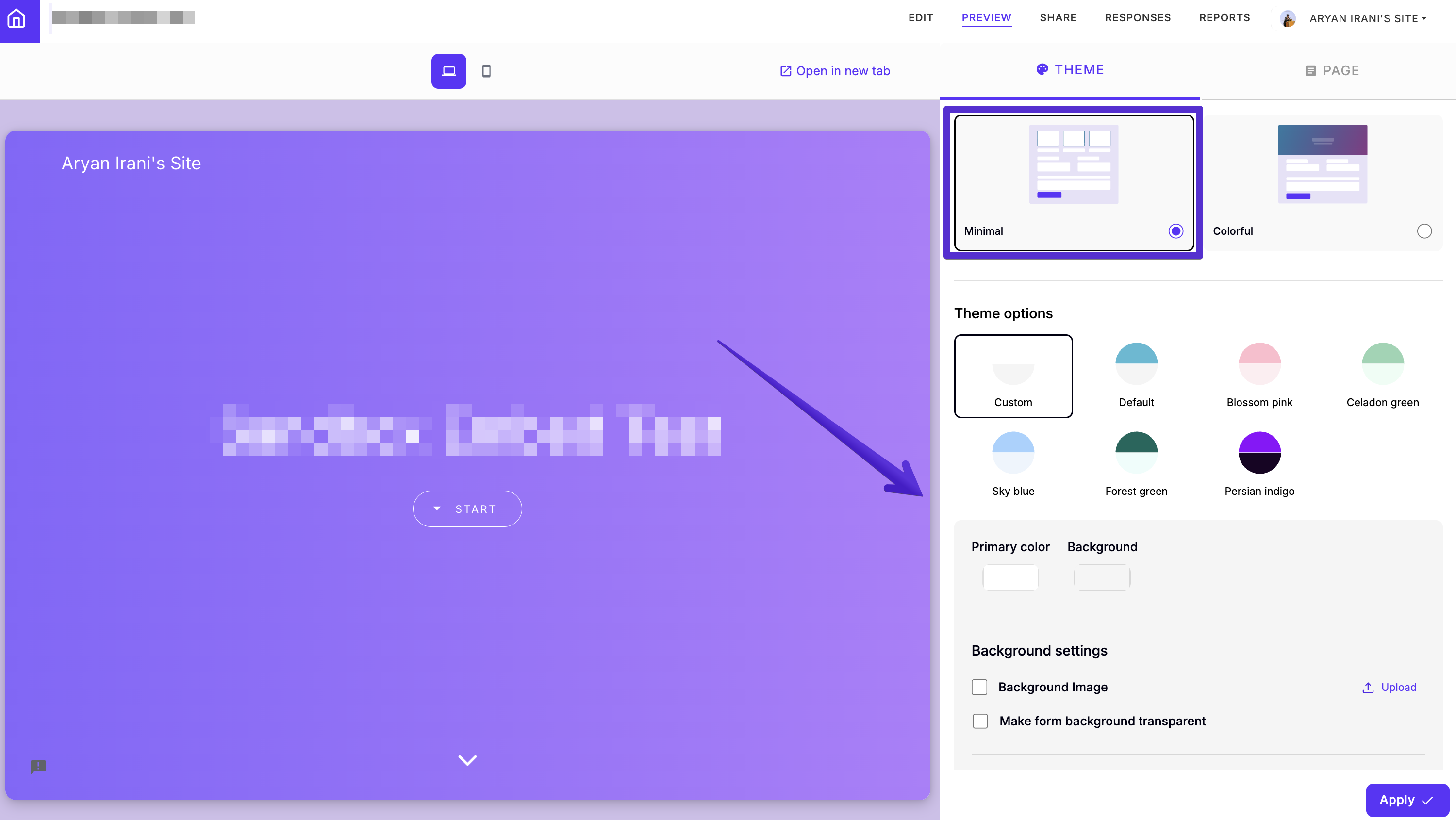
Task: Check Make form background transparent
Action: pos(980,721)
